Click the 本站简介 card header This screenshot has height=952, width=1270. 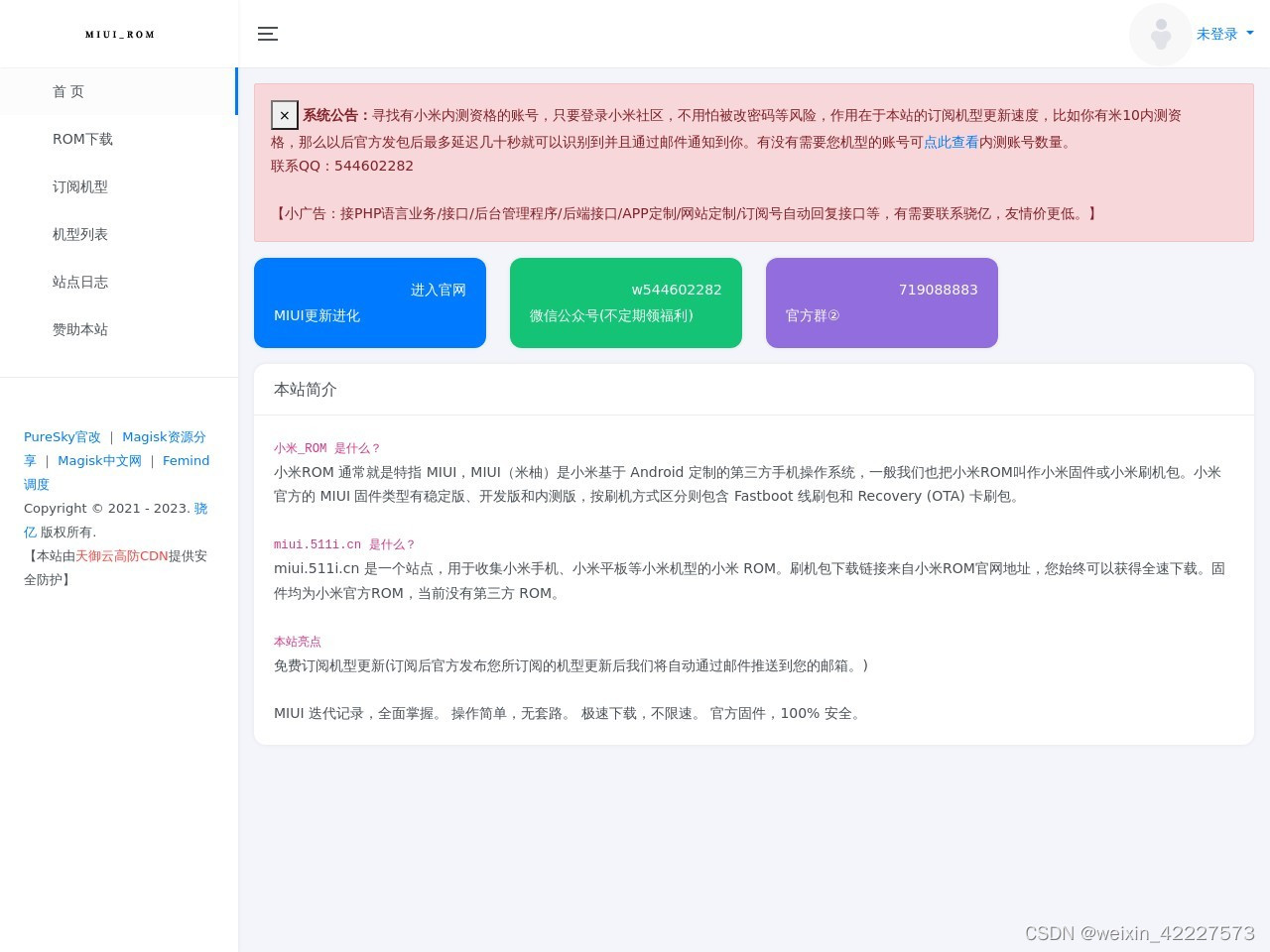[x=754, y=390]
